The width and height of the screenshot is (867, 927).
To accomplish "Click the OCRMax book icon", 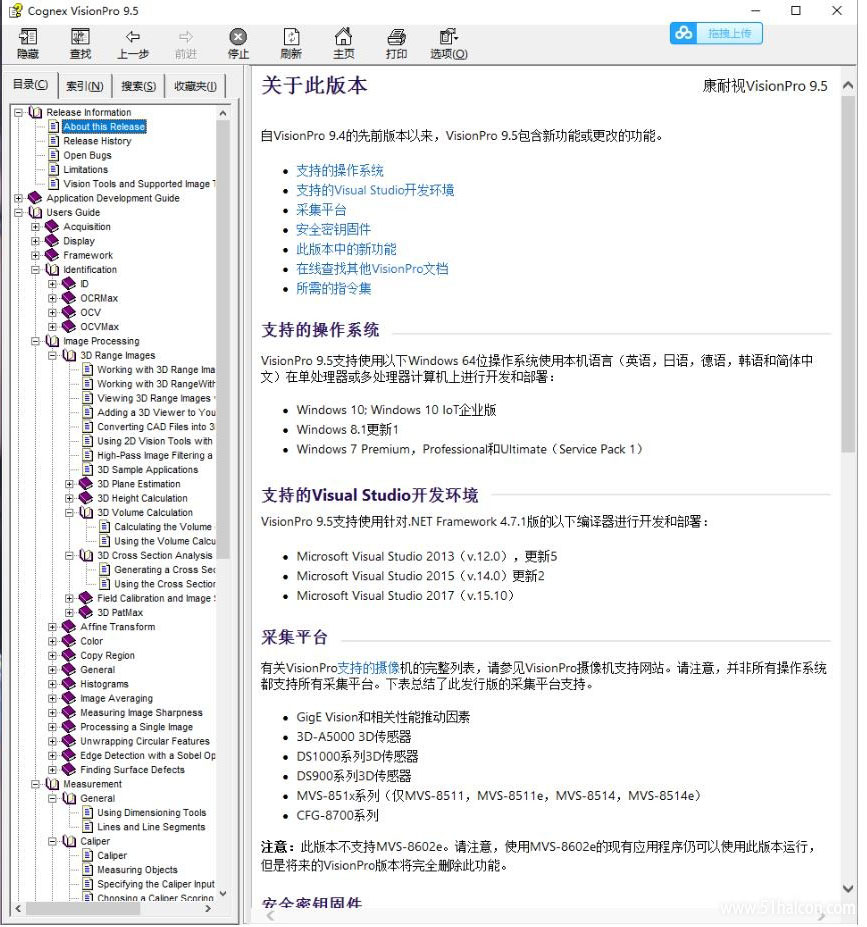I will point(69,298).
